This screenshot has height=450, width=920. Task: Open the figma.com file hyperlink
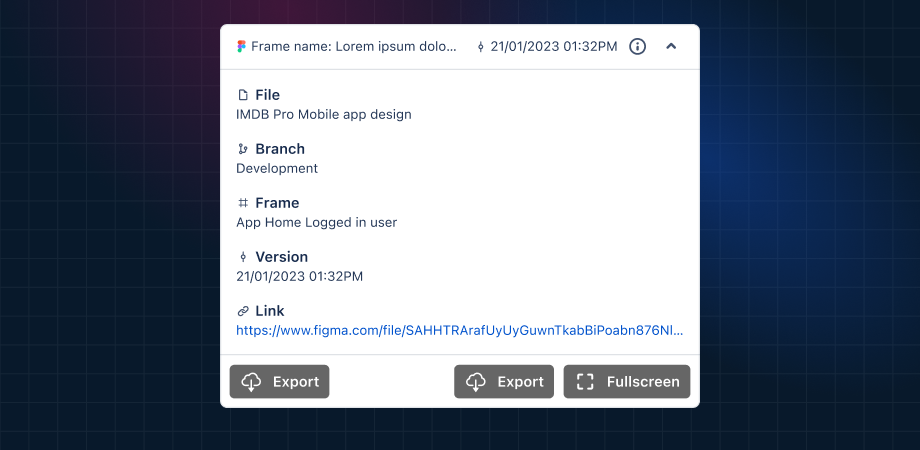click(459, 330)
